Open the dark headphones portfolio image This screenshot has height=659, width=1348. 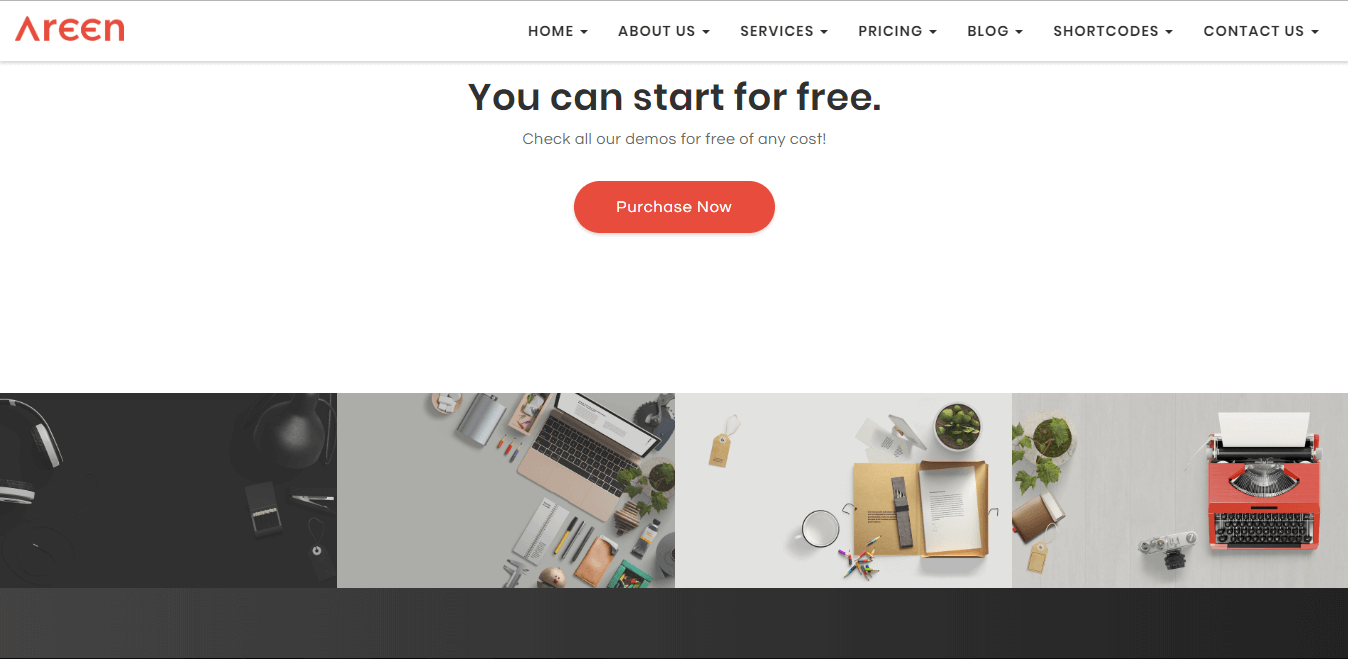[x=168, y=490]
